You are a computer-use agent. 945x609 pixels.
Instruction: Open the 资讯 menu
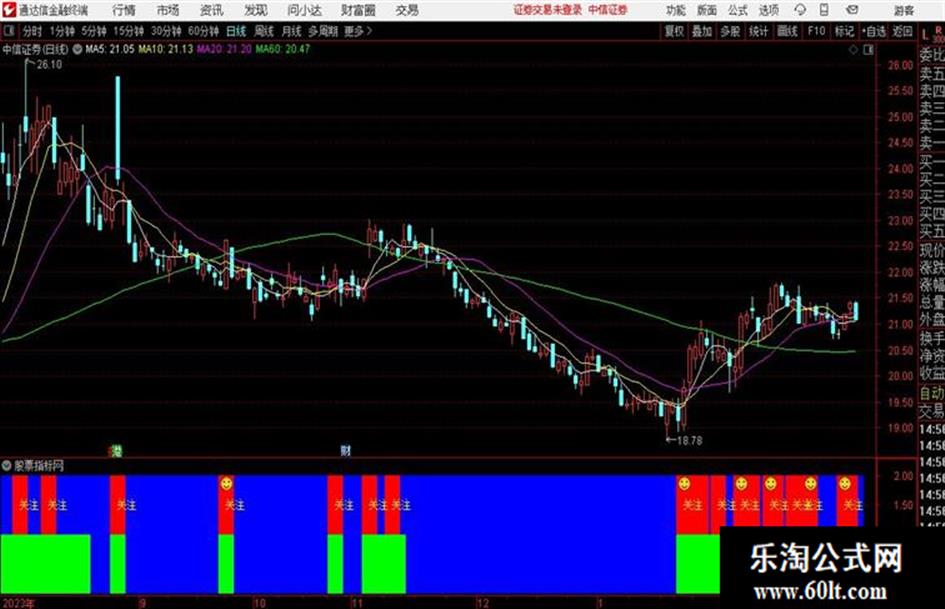click(x=211, y=10)
